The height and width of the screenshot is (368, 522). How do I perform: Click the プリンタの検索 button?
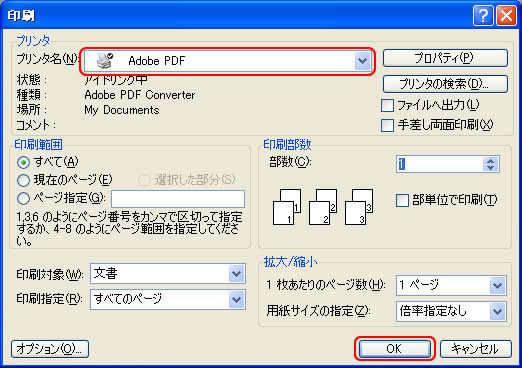point(445,84)
